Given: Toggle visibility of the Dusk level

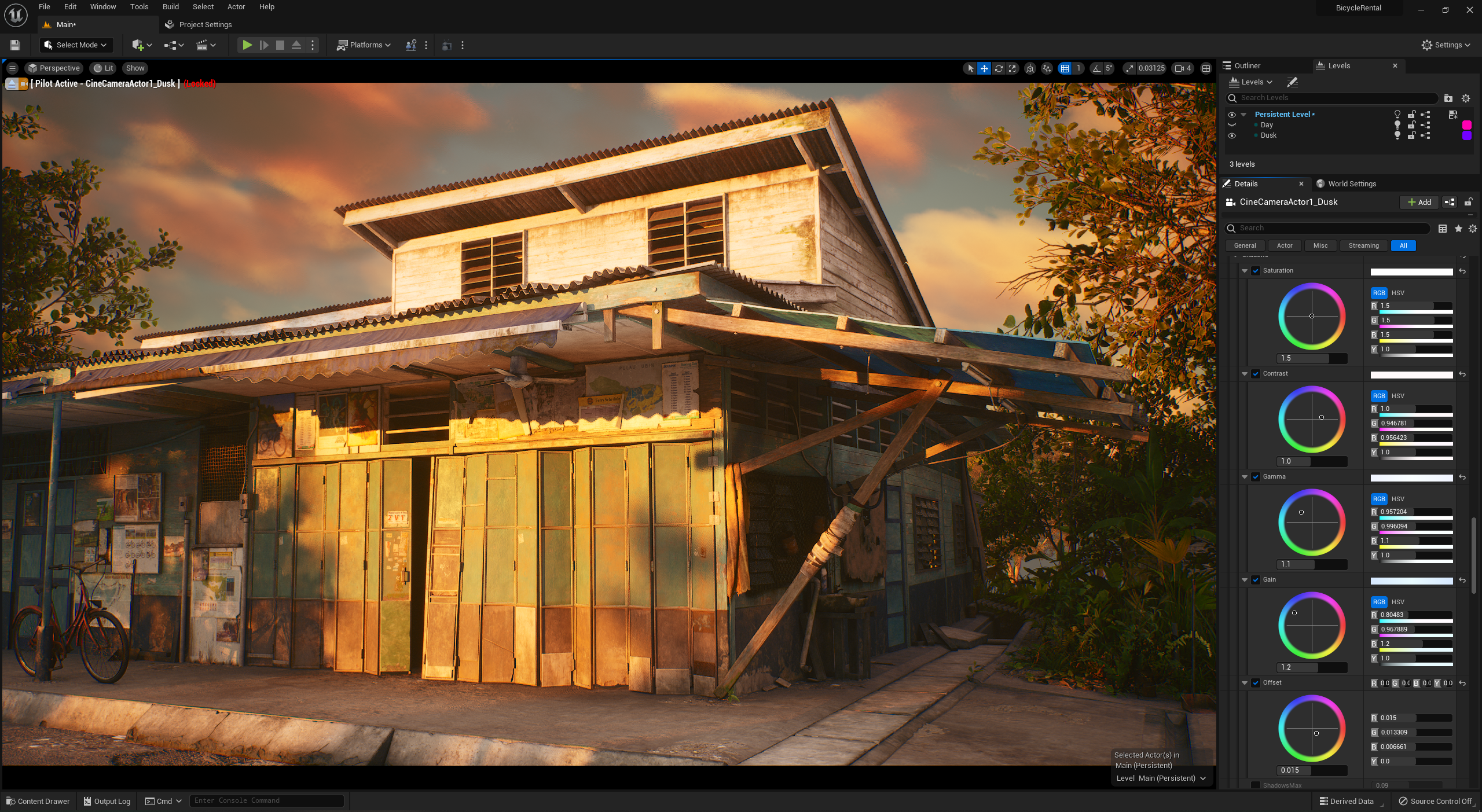Looking at the screenshot, I should [1232, 135].
